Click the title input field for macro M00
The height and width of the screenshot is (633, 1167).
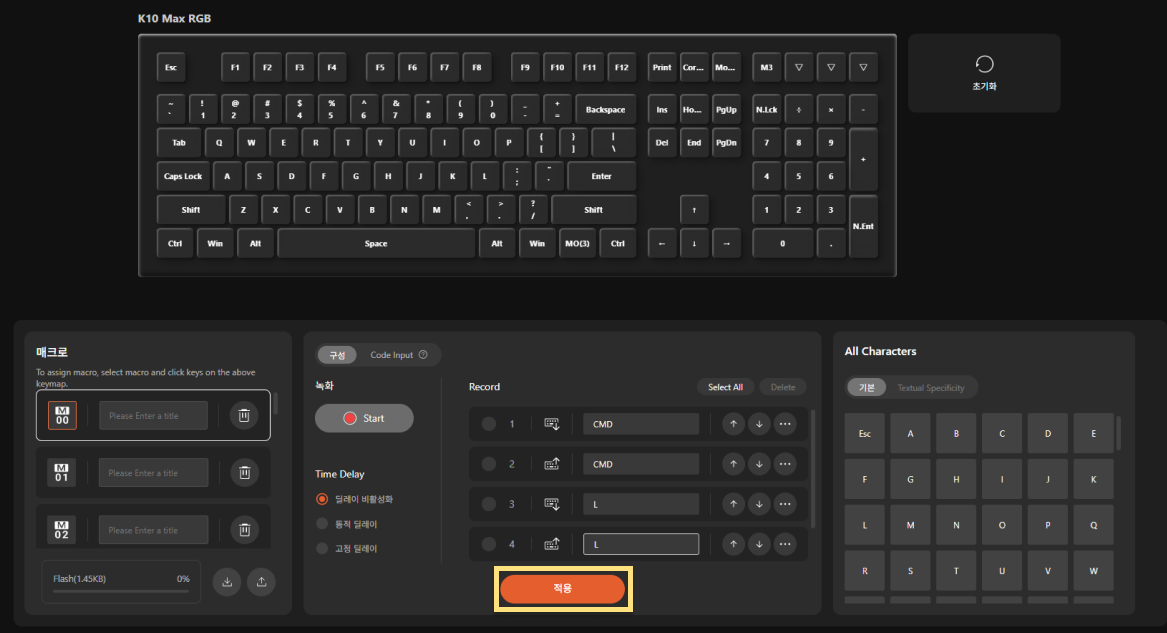pyautogui.click(x=153, y=415)
